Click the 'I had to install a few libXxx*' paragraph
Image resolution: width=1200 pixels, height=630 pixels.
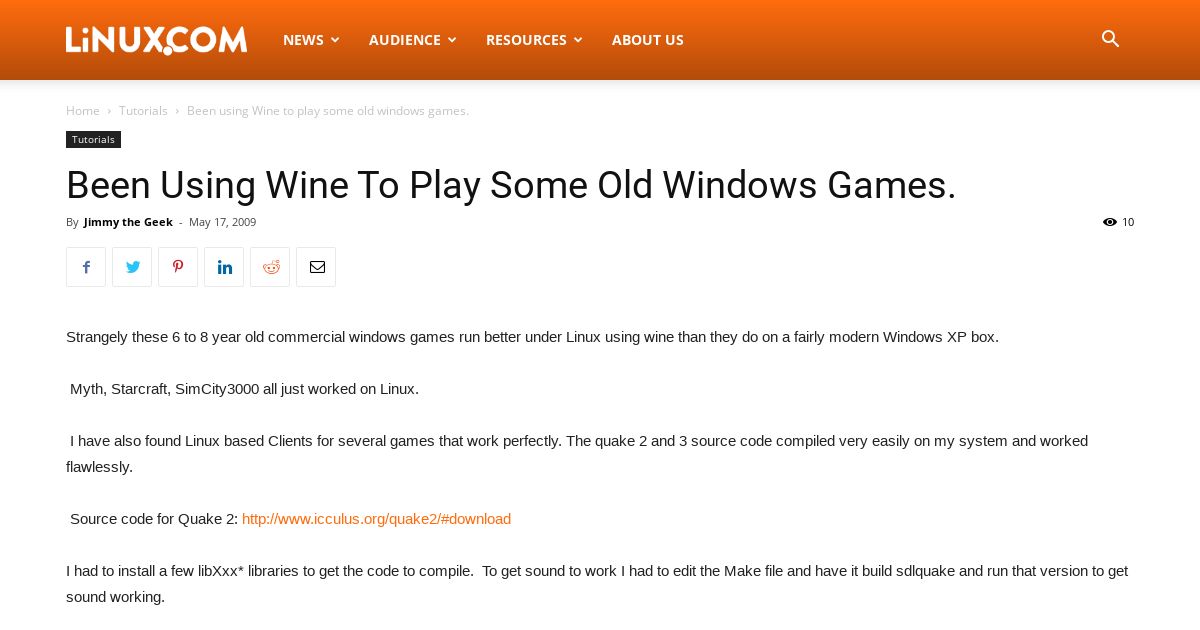597,584
